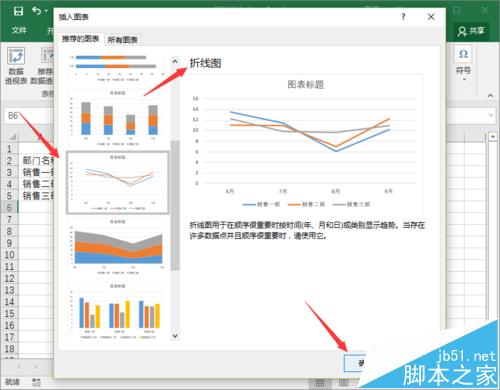500x390 pixels.
Task: Click row header 15
Action: coord(9,314)
